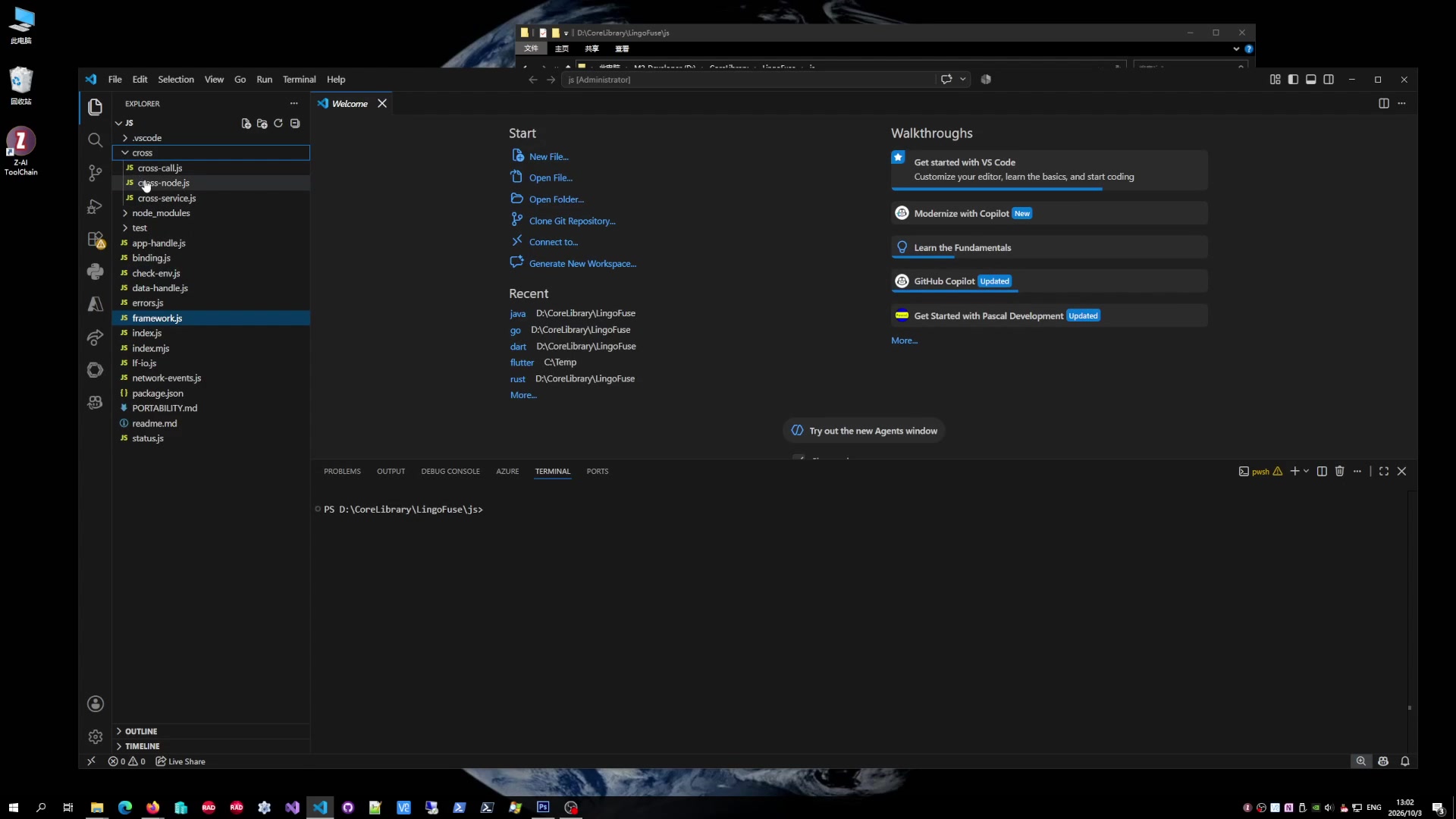Open the Azure activity bar icon
This screenshot has width=1456, height=819.
95,304
